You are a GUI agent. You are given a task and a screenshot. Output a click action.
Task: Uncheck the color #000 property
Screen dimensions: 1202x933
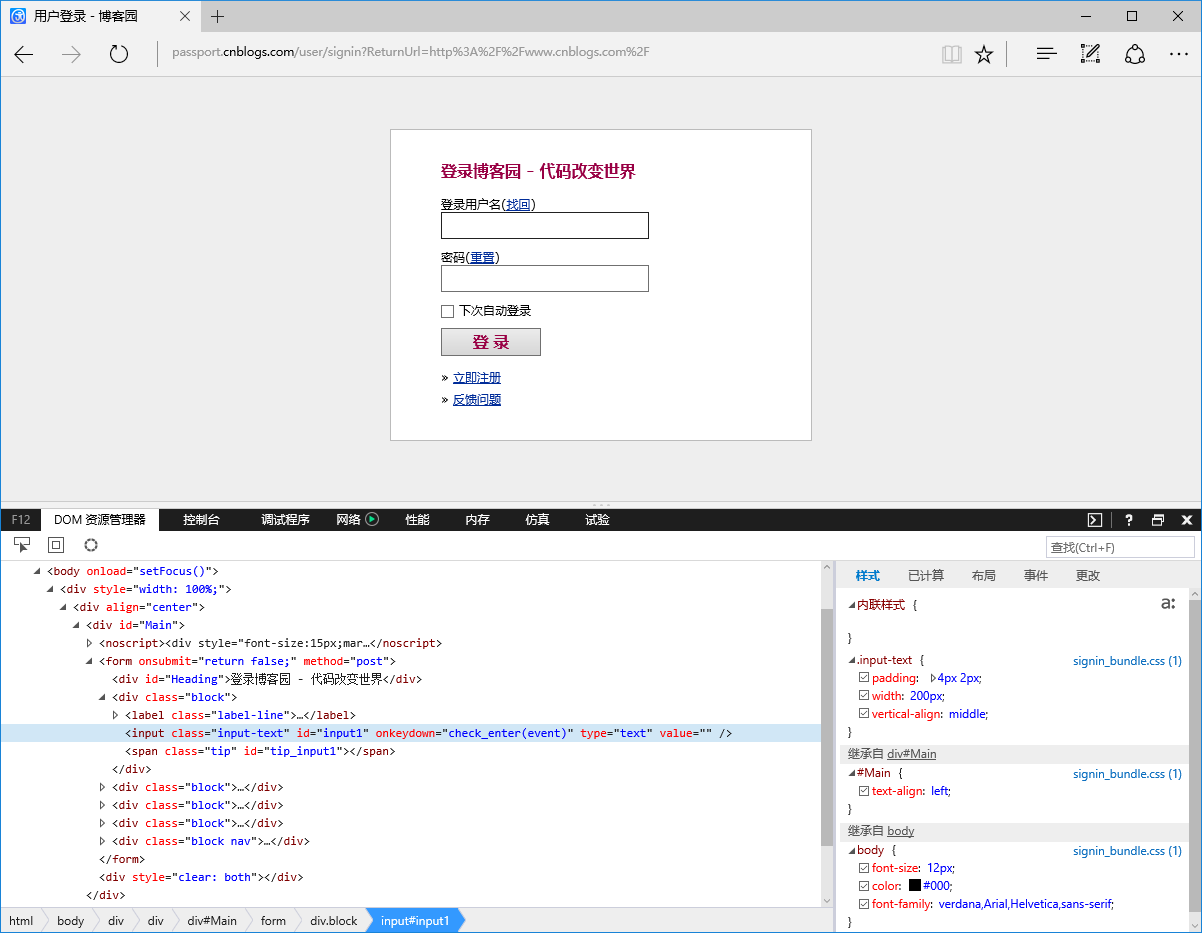[x=864, y=886]
